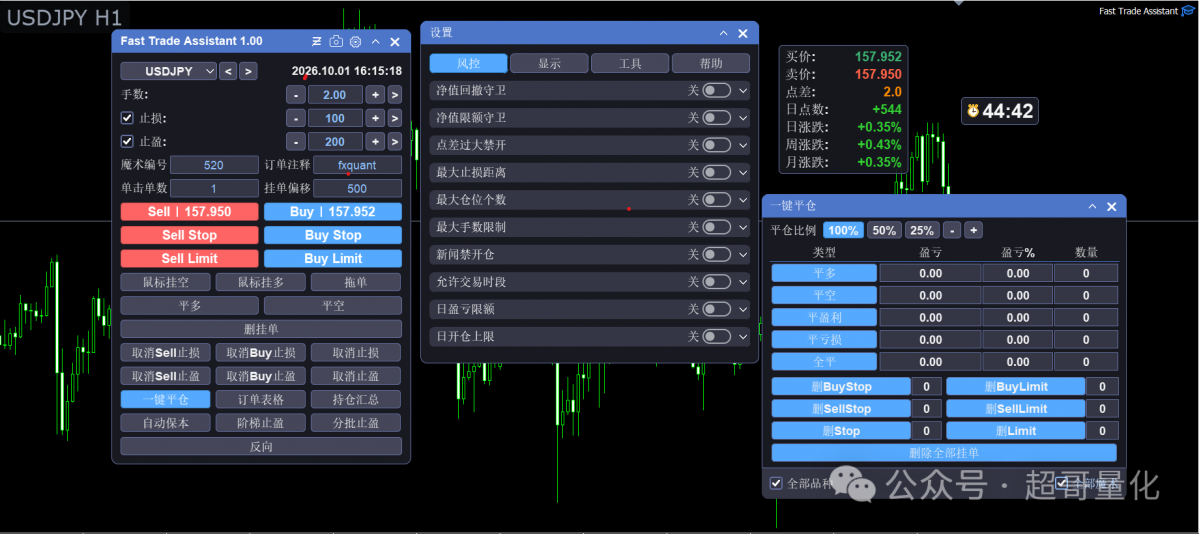Viewport: 1199px width, 534px height.
Task: Switch to the 工具 tab
Action: pos(630,63)
